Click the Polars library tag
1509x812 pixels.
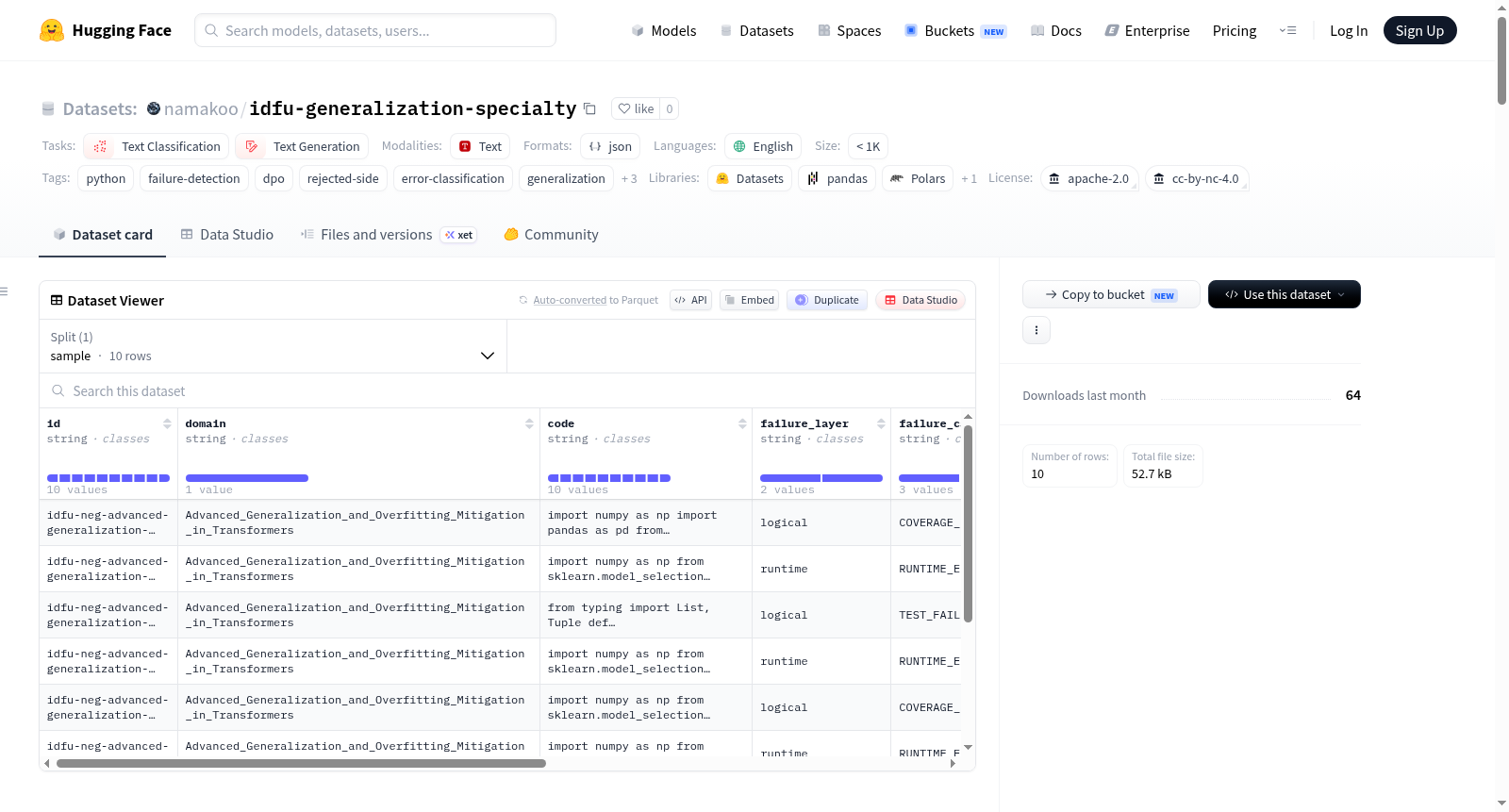(918, 178)
